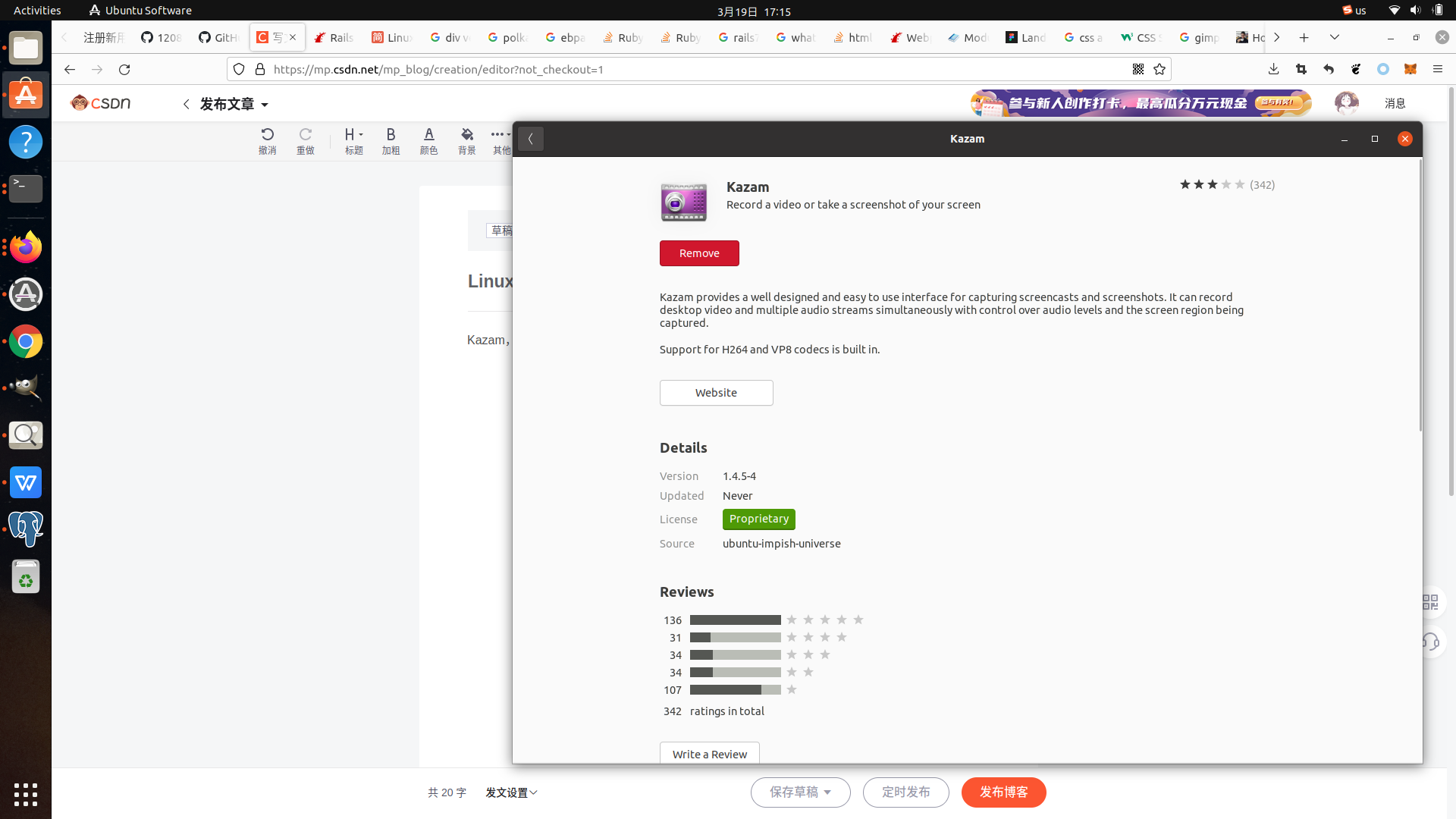Reload the page in Firefox
This screenshot has width=1456, height=819.
click(124, 69)
